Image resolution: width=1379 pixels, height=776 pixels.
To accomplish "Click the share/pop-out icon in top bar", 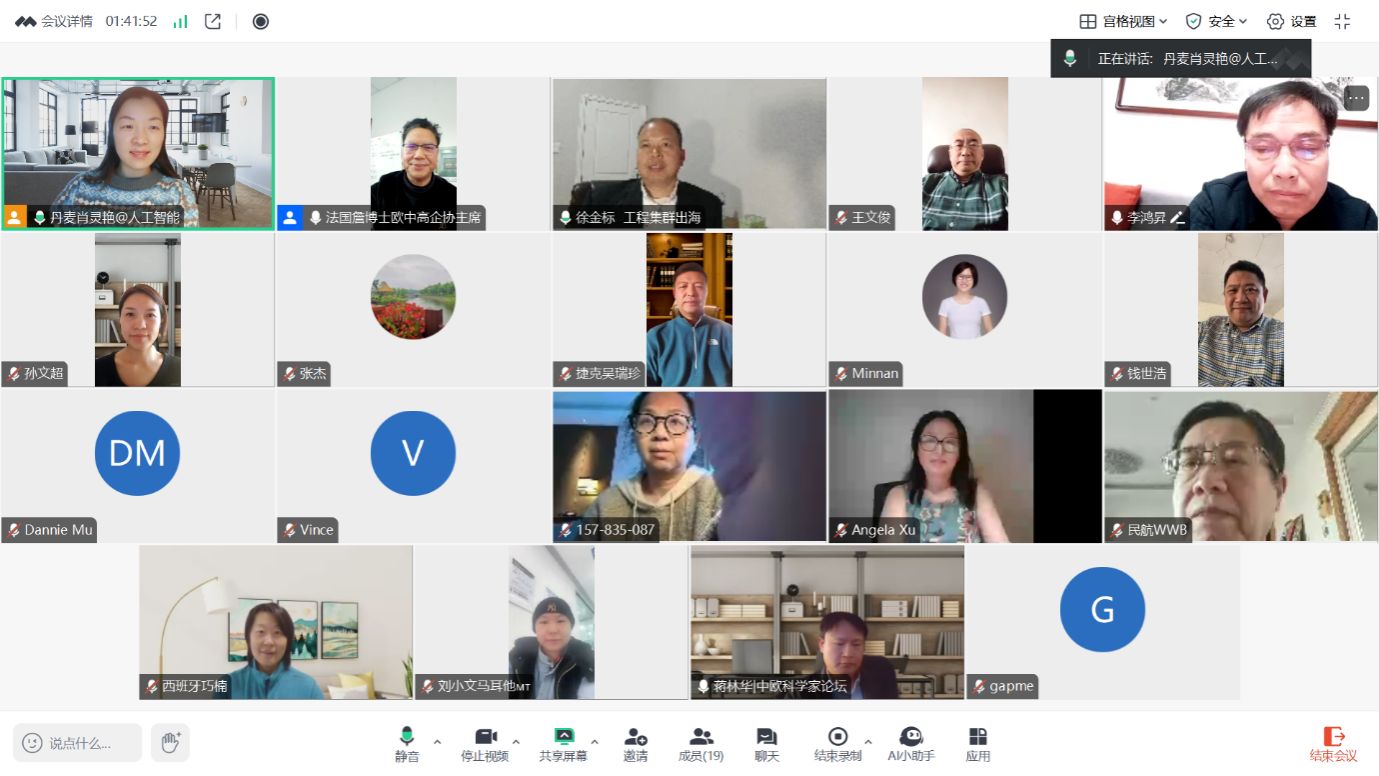I will 213,21.
